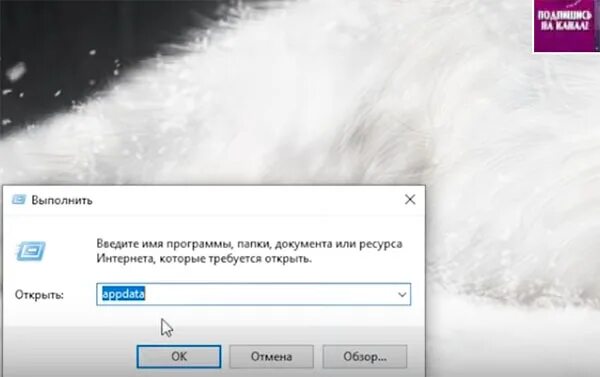The width and height of the screenshot is (600, 377).
Task: Click the OK button in Run dialog
Action: tap(179, 356)
